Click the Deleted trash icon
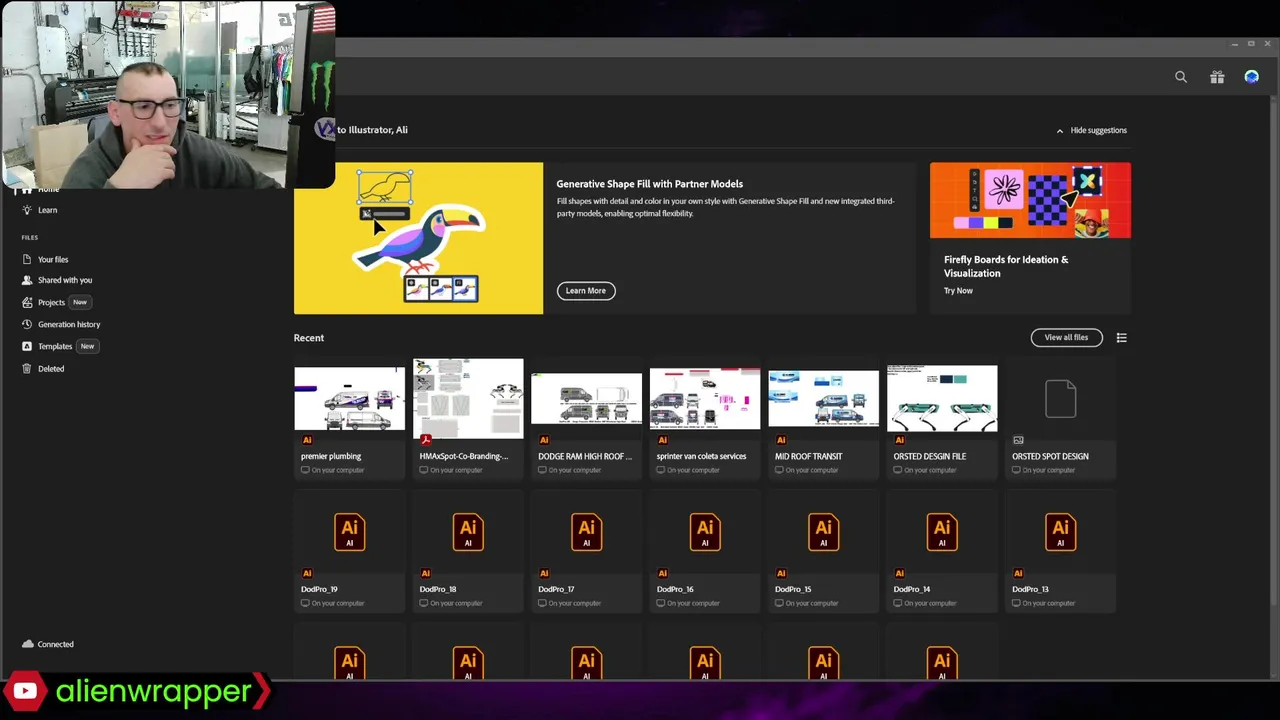 [27, 369]
